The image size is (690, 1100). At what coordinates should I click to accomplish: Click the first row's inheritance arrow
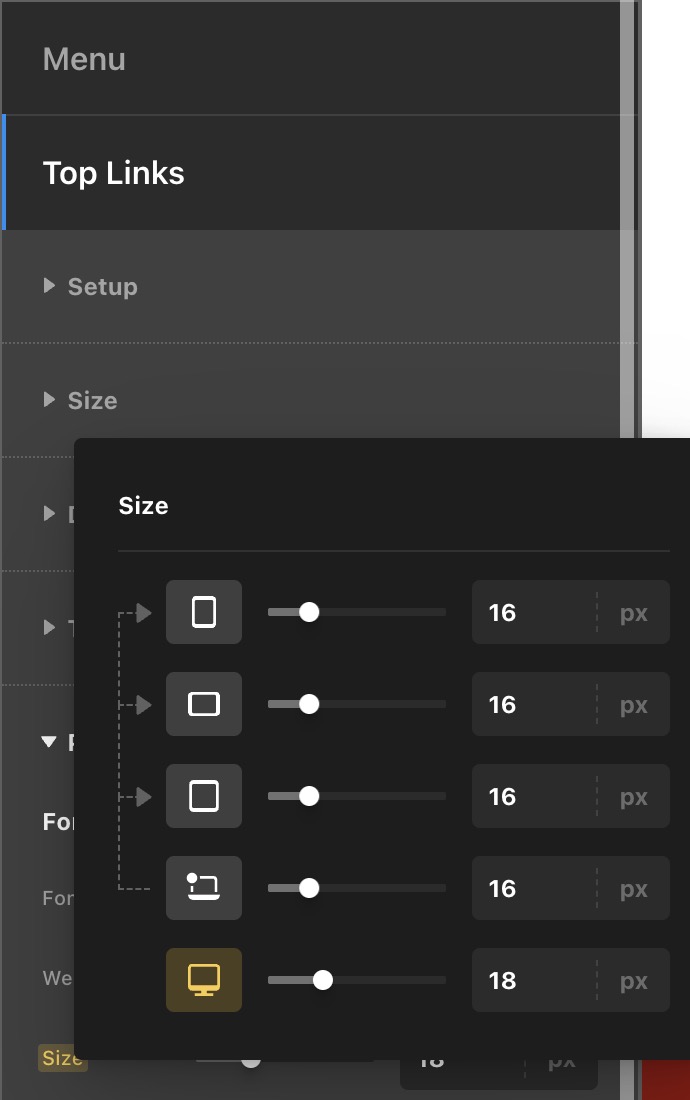[x=144, y=612]
